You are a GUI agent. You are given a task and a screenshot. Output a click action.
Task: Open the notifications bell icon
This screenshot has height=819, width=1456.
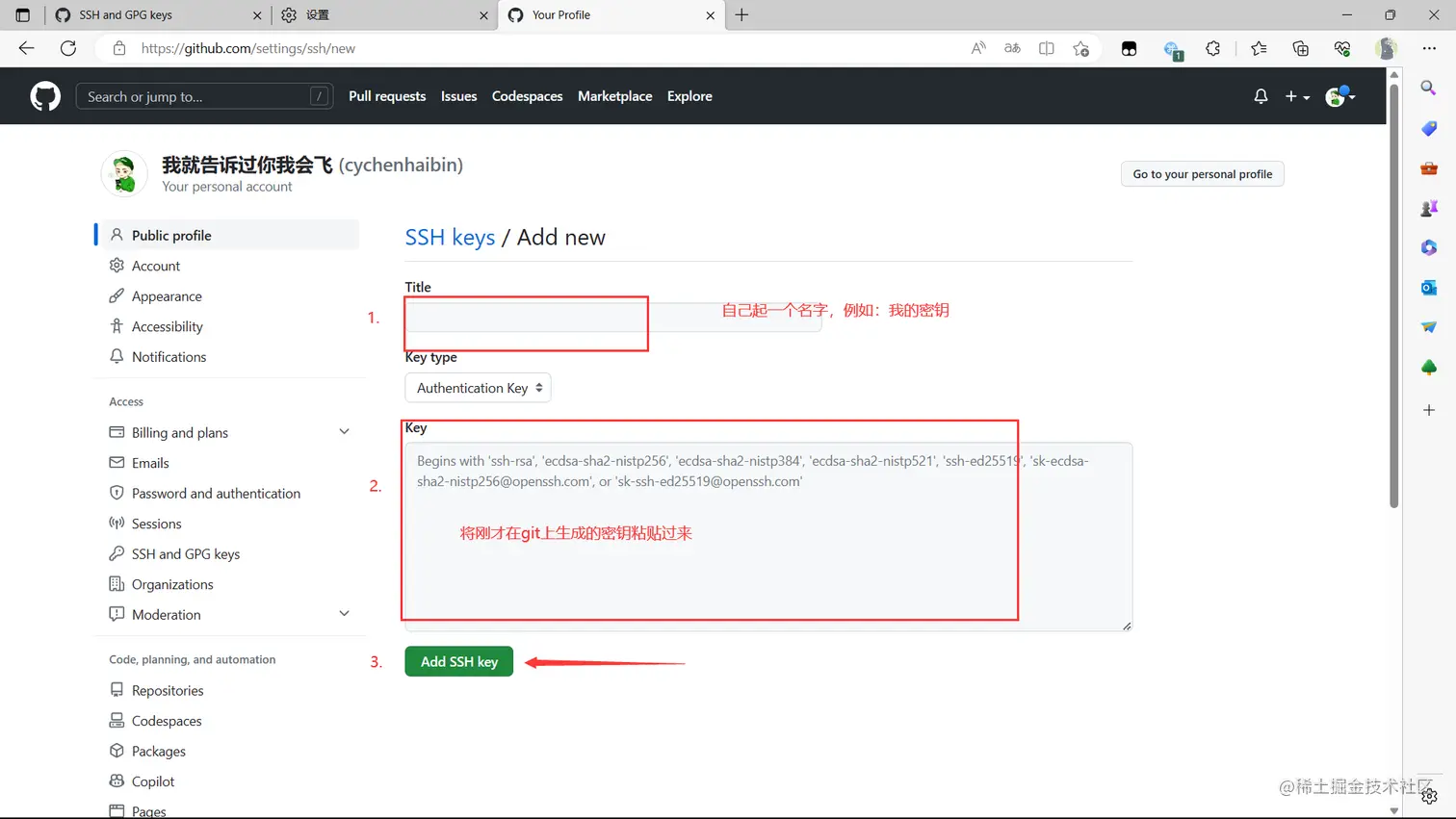point(1261,96)
